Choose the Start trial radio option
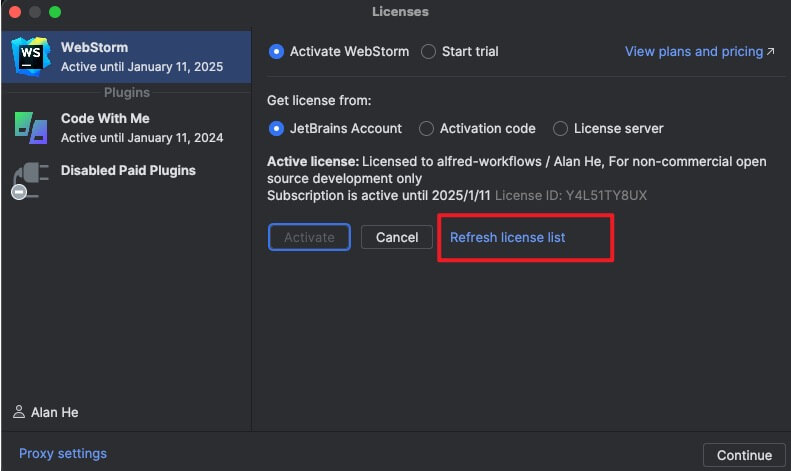Image resolution: width=791 pixels, height=471 pixels. point(428,51)
